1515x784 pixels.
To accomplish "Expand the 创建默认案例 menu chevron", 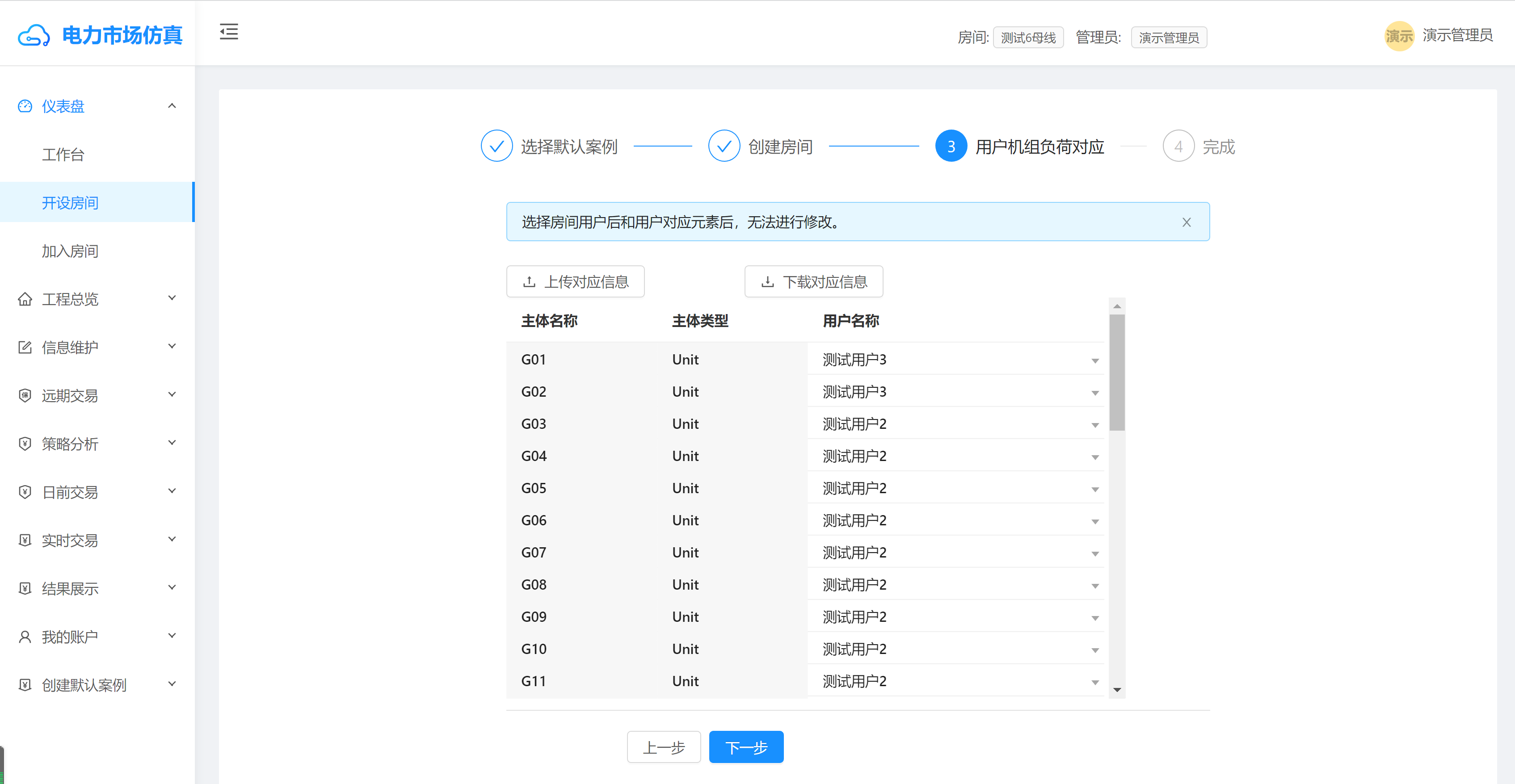I will click(172, 683).
